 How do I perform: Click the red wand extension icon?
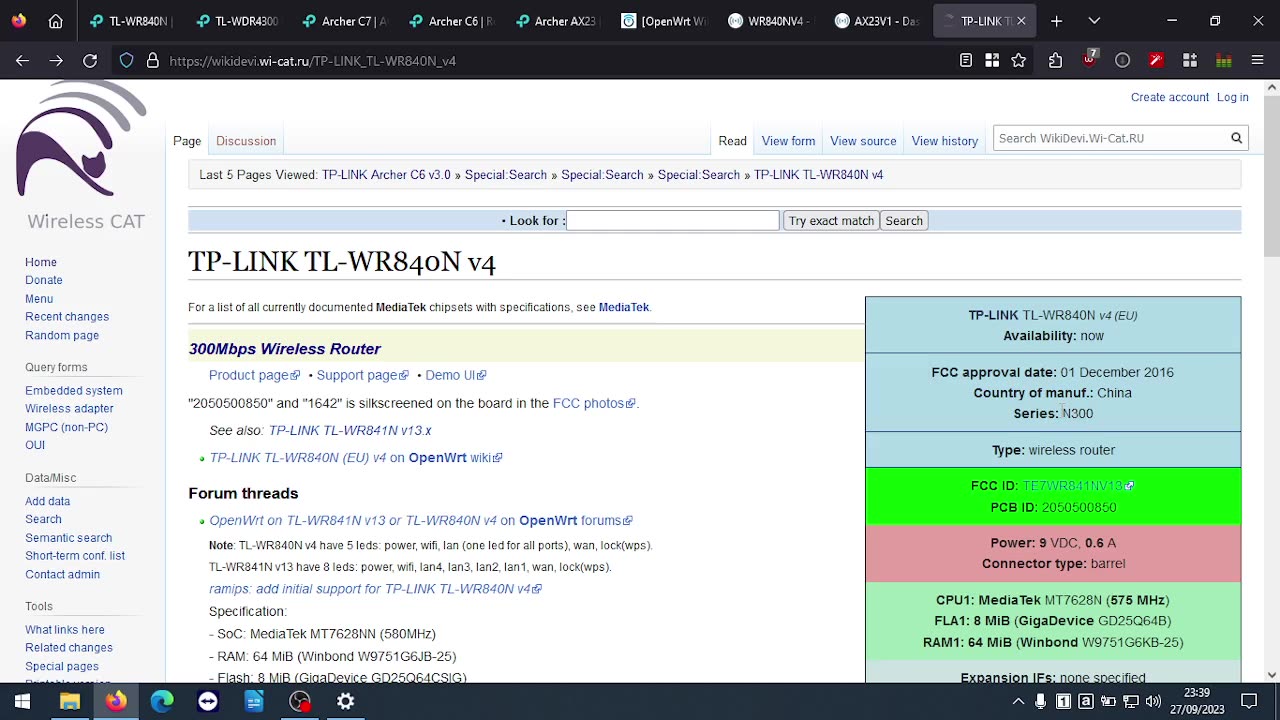point(1156,61)
